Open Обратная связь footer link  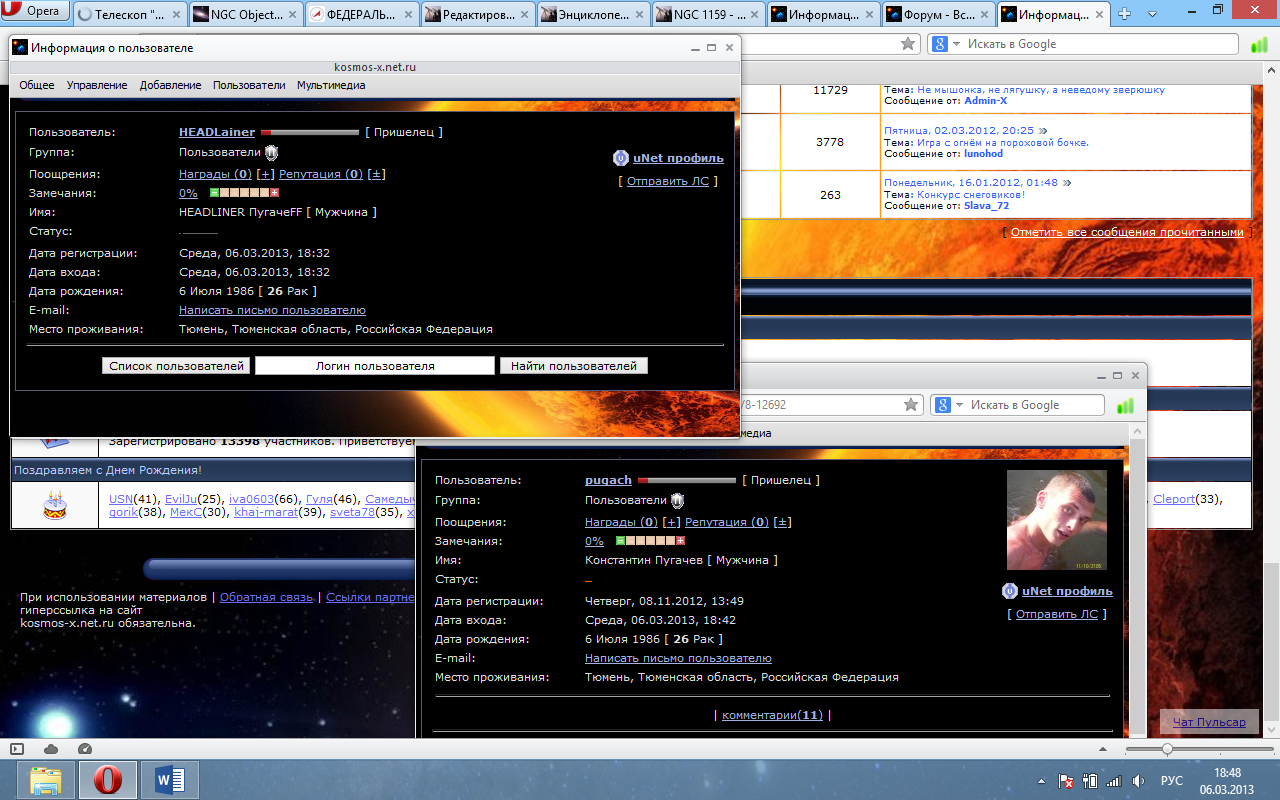tap(266, 597)
